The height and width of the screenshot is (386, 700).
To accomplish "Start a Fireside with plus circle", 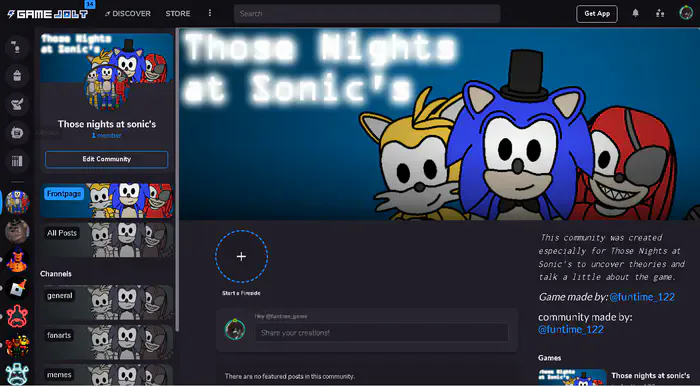I will point(242,257).
